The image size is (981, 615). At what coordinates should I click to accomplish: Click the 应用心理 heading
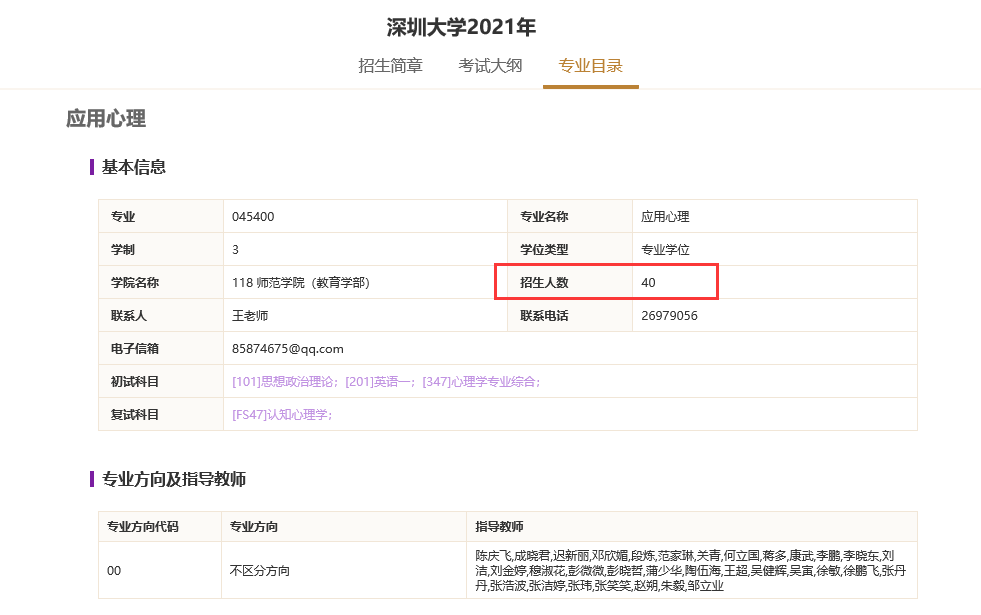pyautogui.click(x=106, y=118)
